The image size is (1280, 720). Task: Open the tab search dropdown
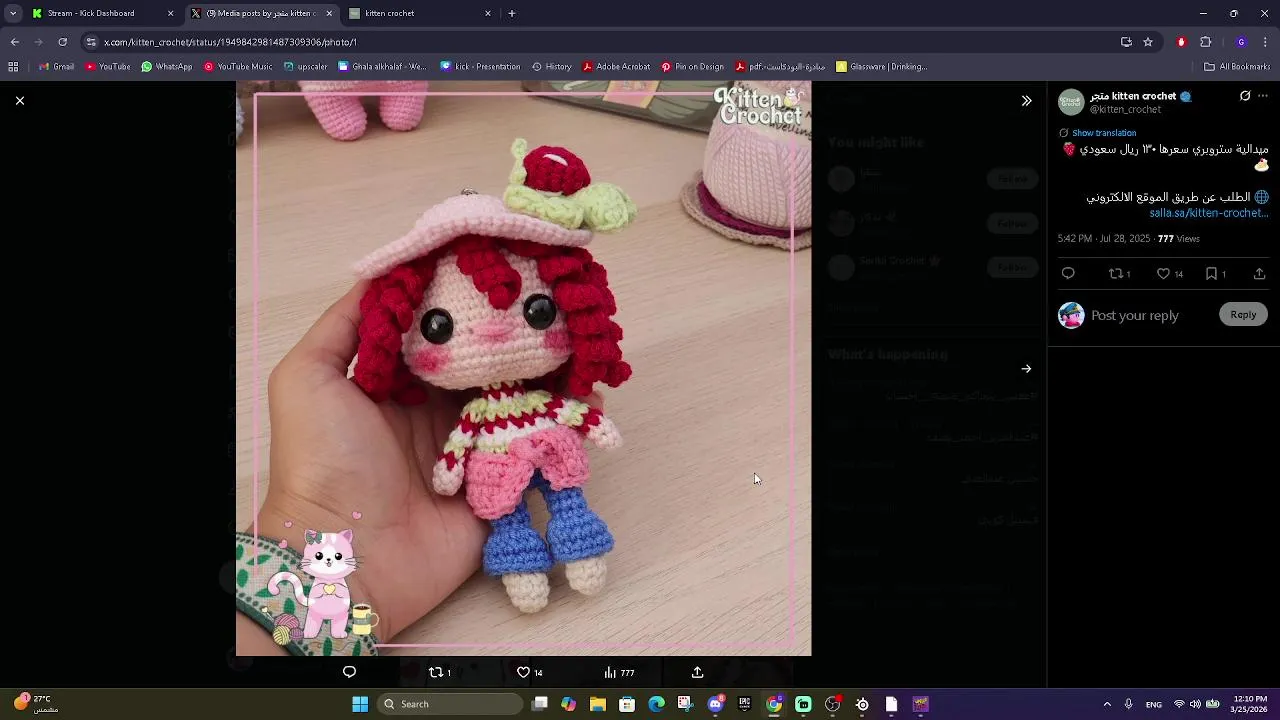point(12,13)
